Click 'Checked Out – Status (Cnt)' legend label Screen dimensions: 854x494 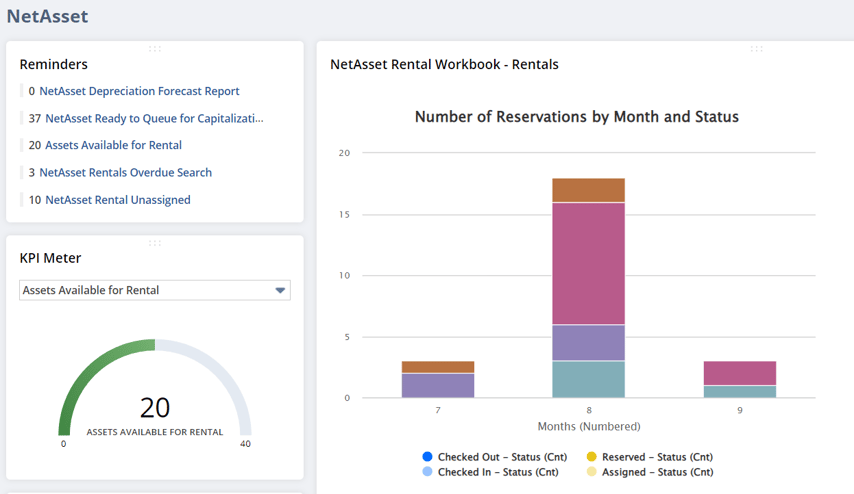pyautogui.click(x=502, y=457)
